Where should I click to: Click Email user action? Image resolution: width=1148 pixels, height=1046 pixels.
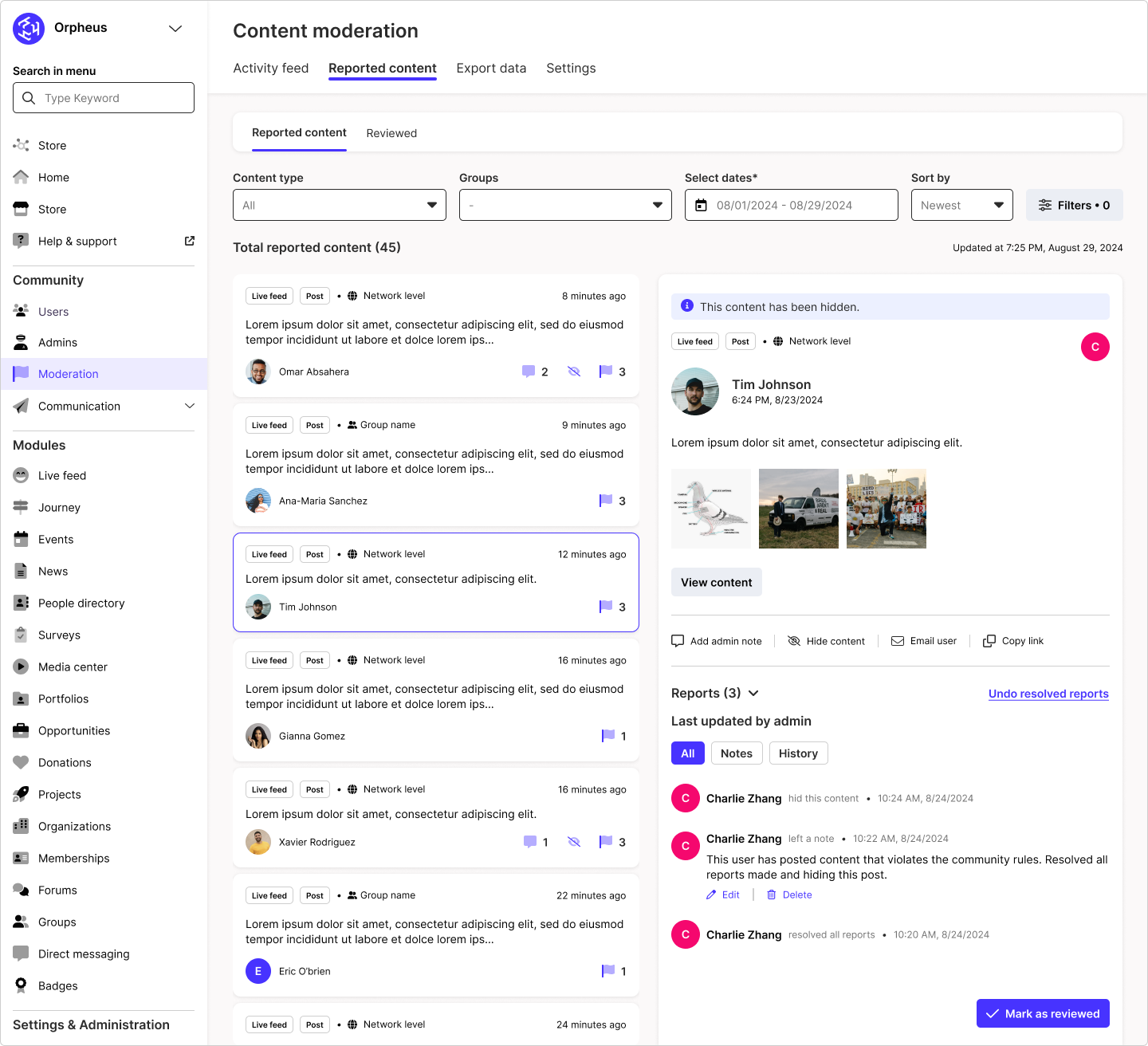point(924,641)
